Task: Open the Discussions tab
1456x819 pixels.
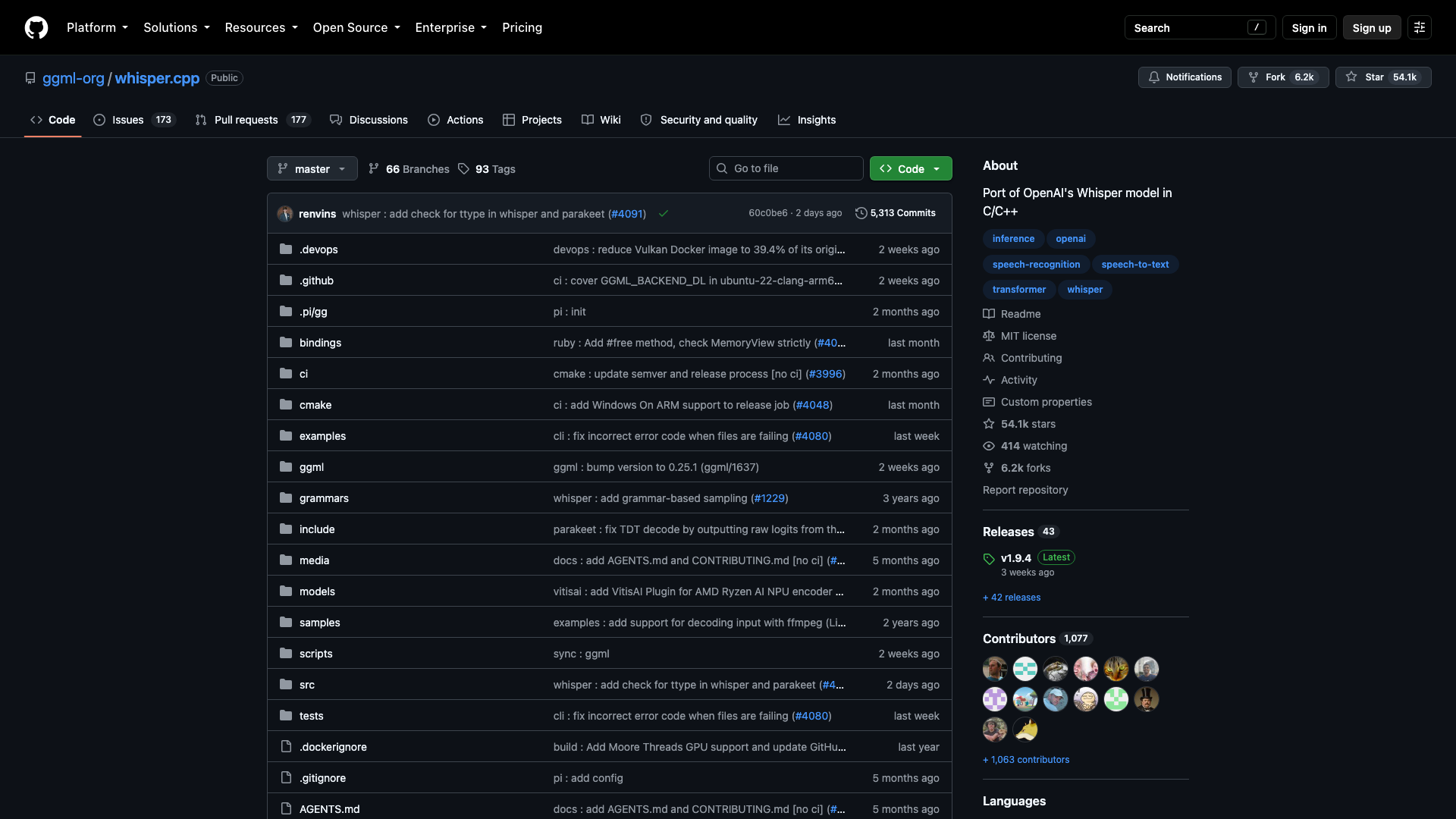Action: 369,120
